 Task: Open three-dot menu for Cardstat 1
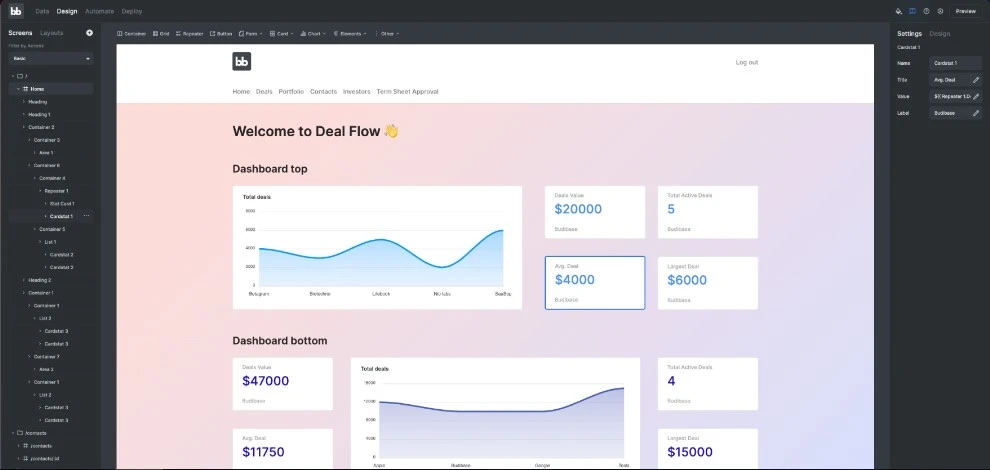[87, 216]
